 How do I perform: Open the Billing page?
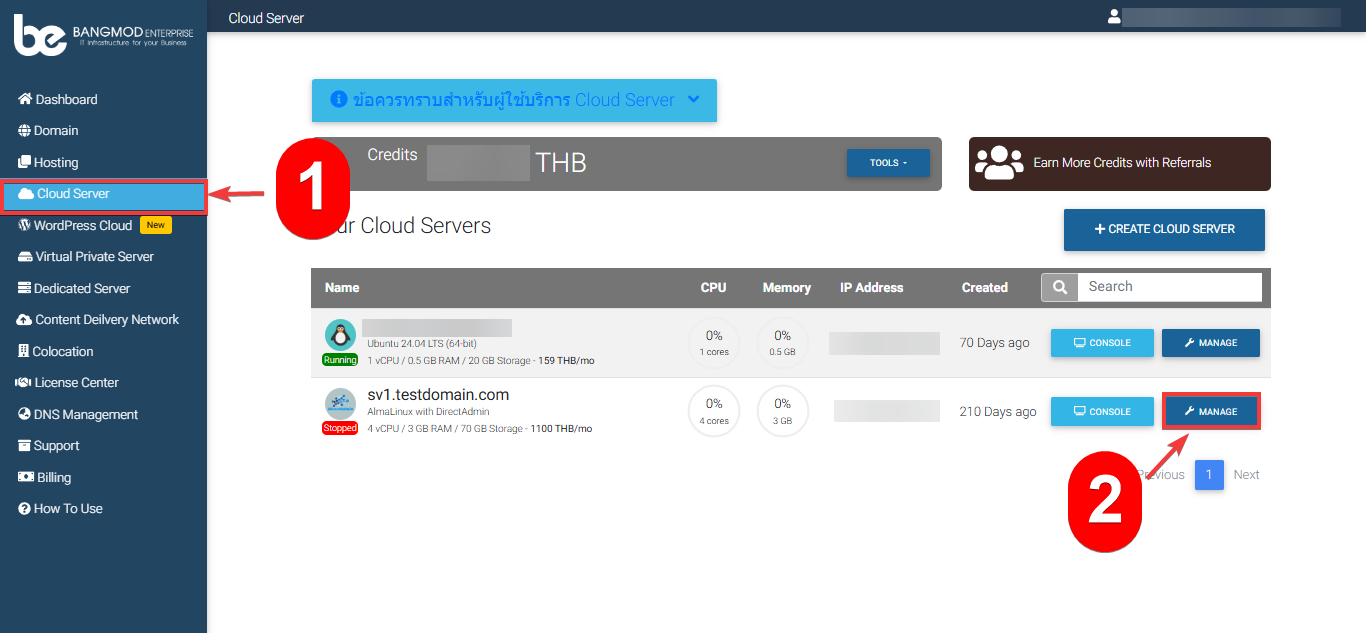pos(54,477)
